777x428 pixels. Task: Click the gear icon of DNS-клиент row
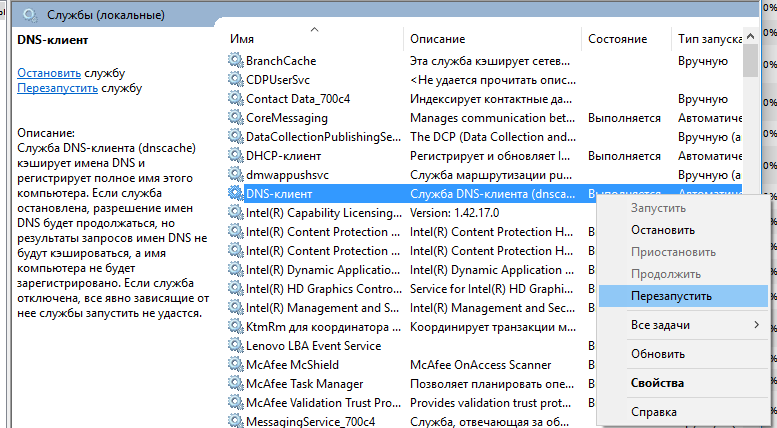pos(235,193)
